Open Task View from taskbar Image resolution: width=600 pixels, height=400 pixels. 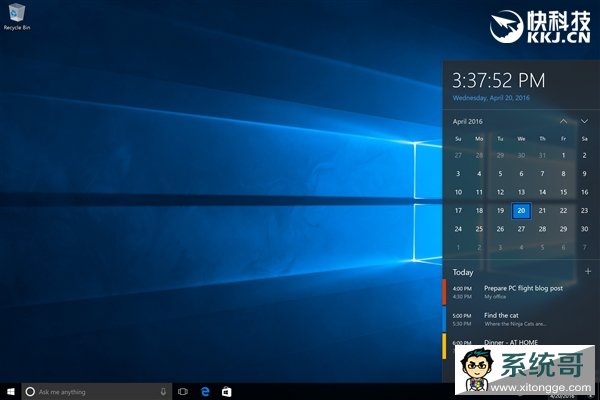tap(183, 392)
